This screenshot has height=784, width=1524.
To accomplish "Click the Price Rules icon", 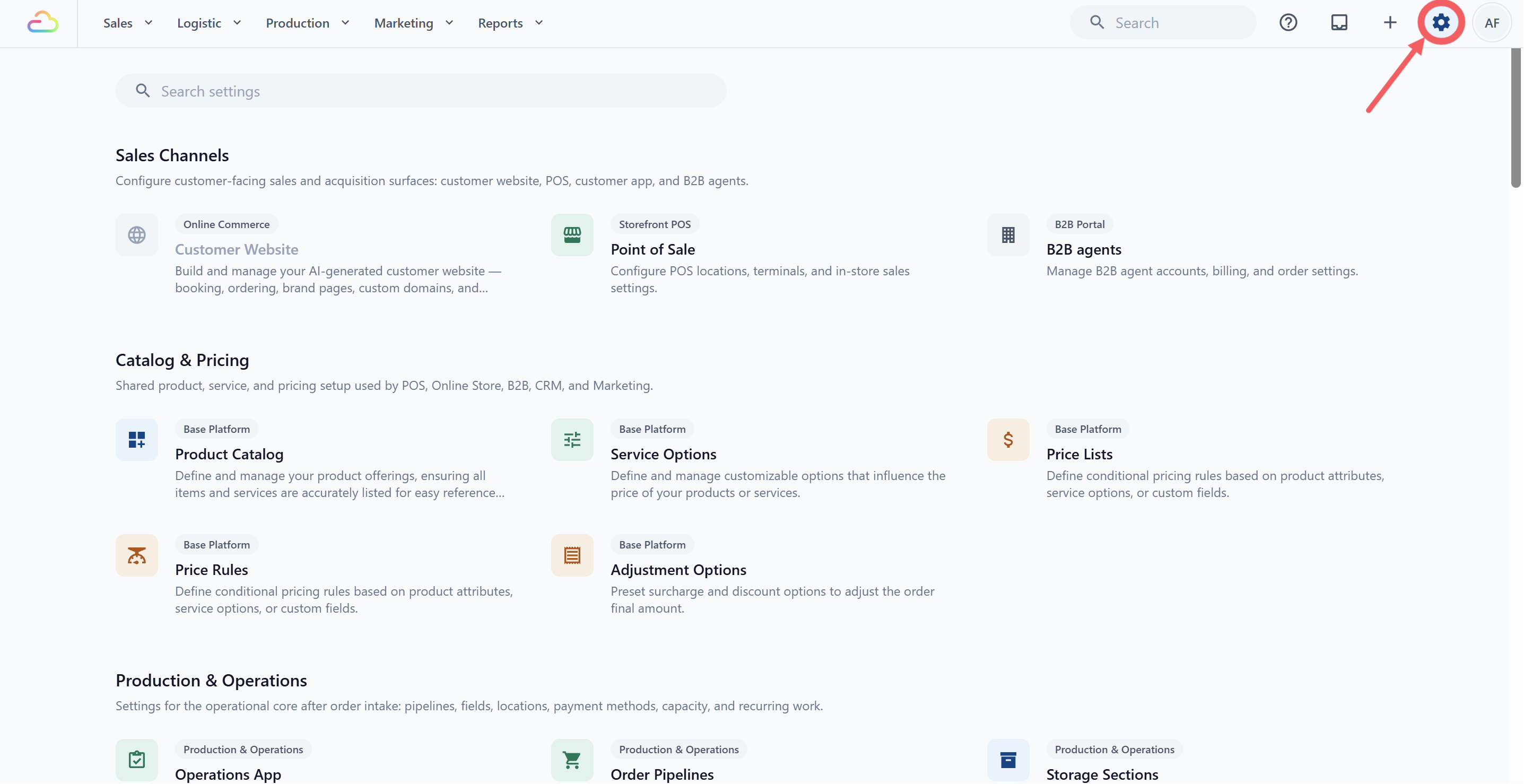I will point(137,555).
